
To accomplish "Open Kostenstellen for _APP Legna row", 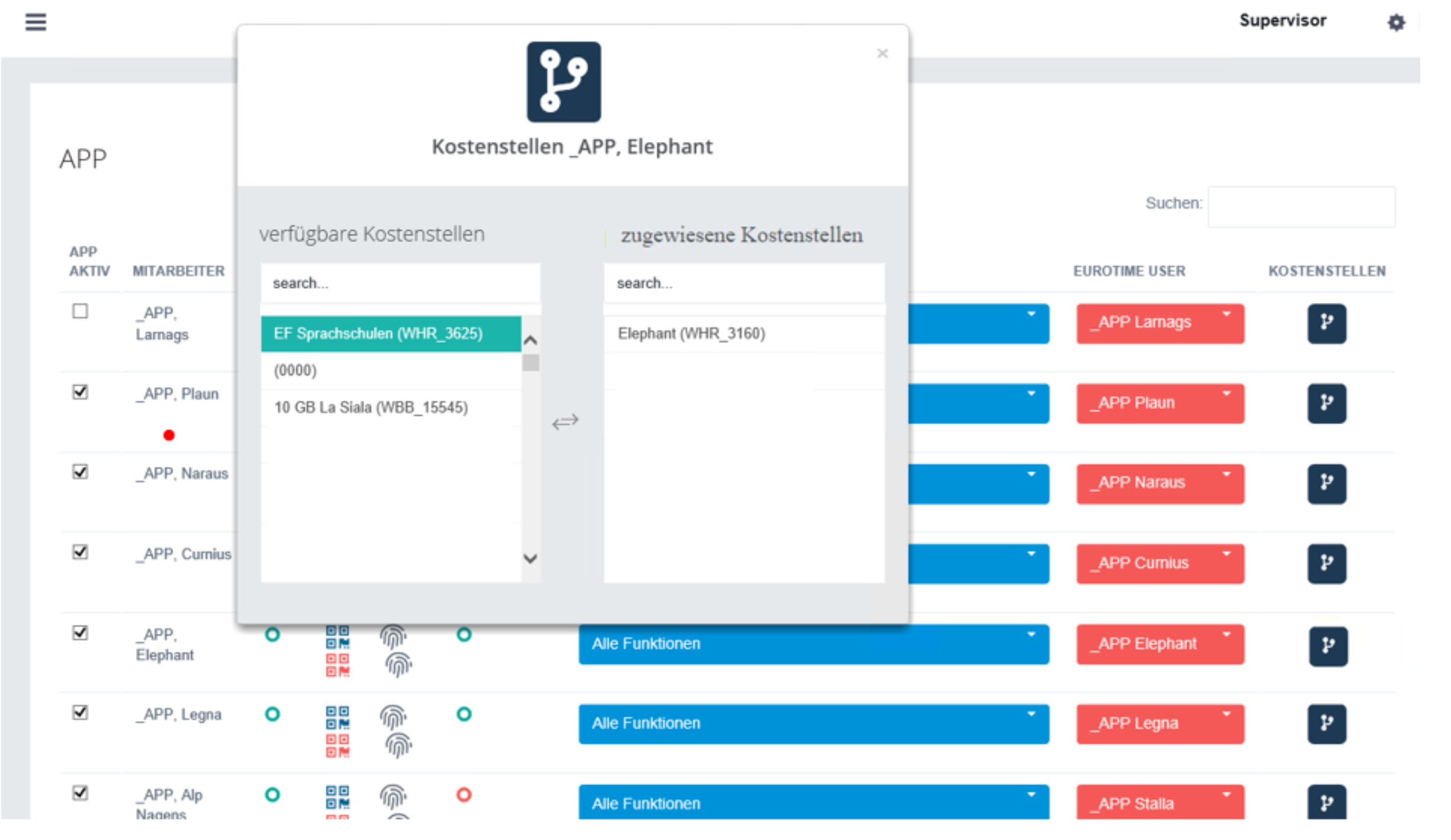I will point(1326,723).
